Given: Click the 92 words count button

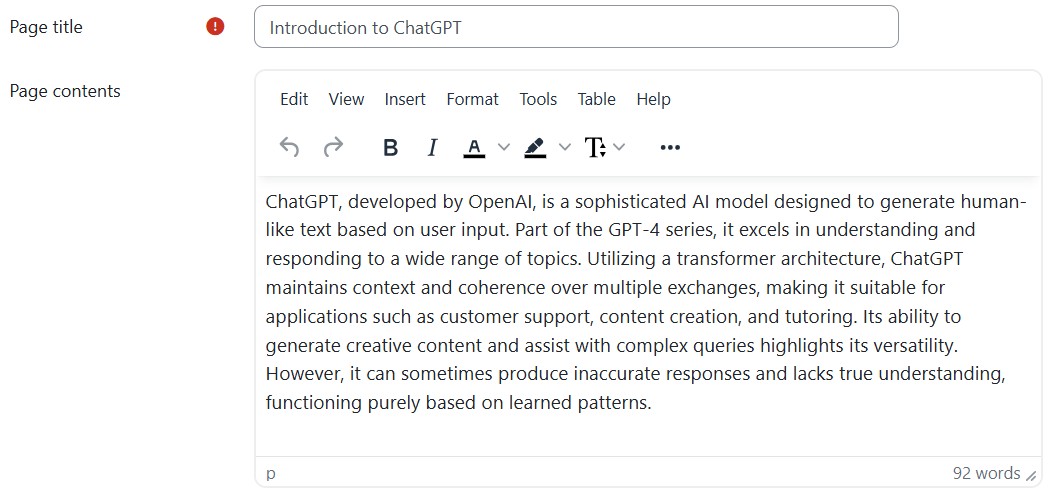Looking at the screenshot, I should tap(986, 473).
